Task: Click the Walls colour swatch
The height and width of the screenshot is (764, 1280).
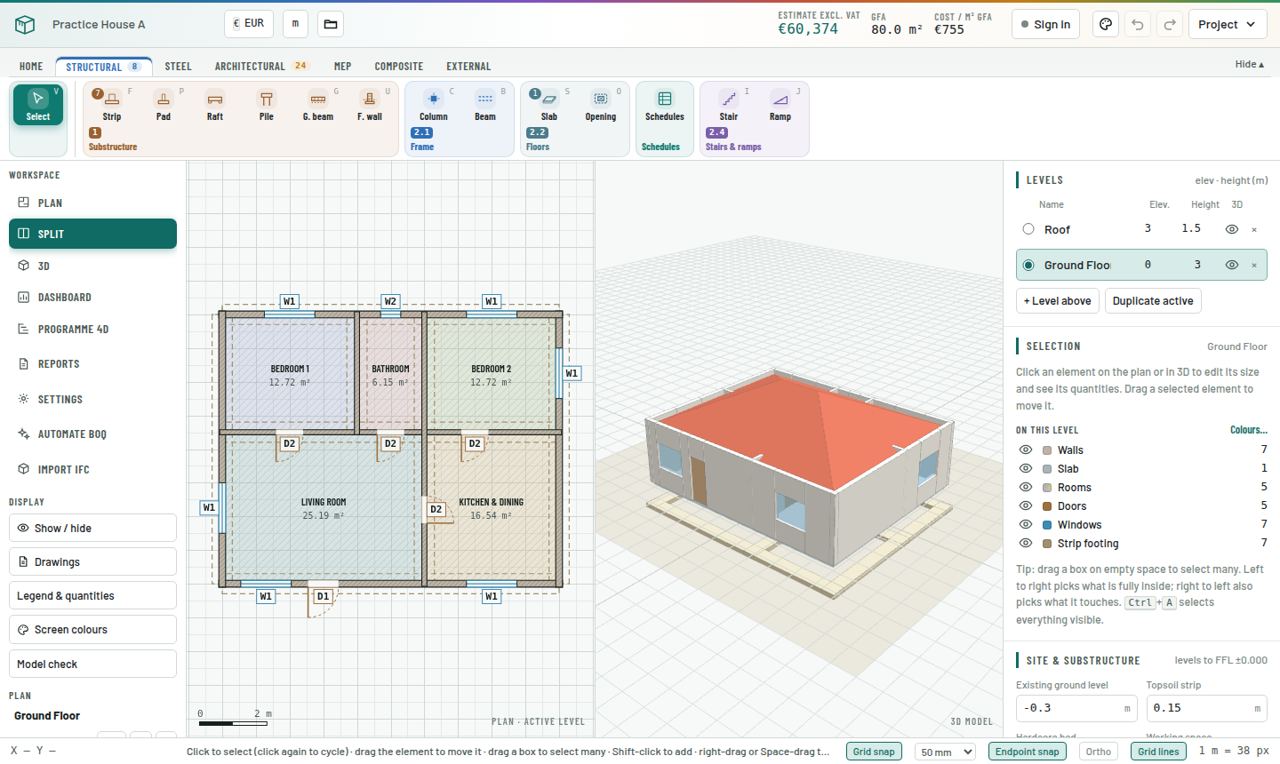Action: [x=1047, y=450]
